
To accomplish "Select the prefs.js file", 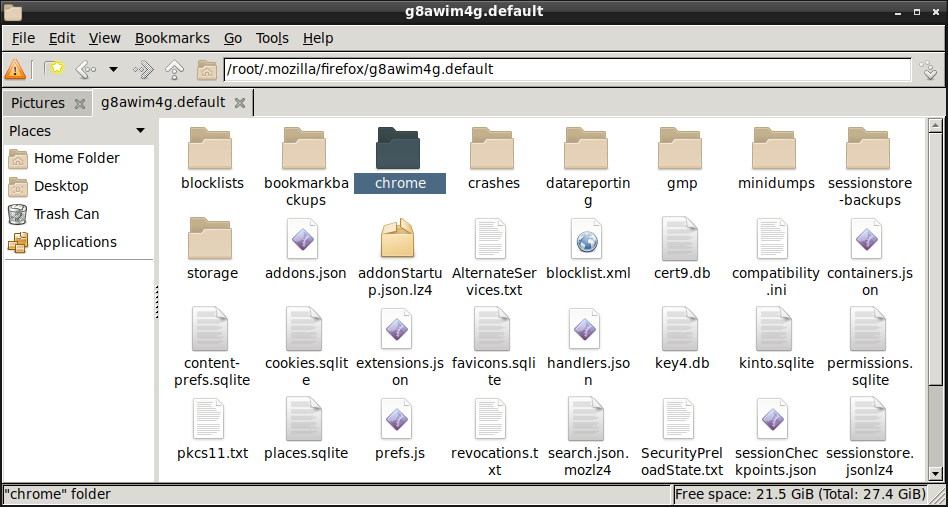I will click(400, 429).
